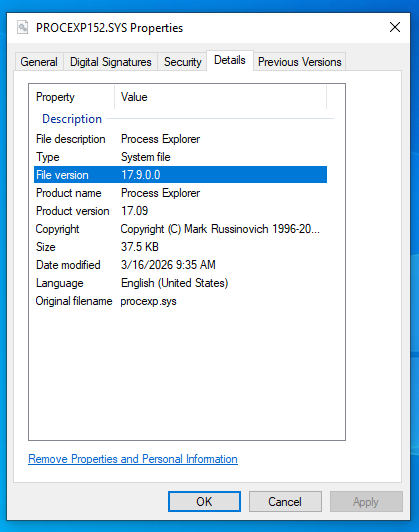The width and height of the screenshot is (419, 532).
Task: Select the highlighted File version row
Action: click(x=180, y=175)
